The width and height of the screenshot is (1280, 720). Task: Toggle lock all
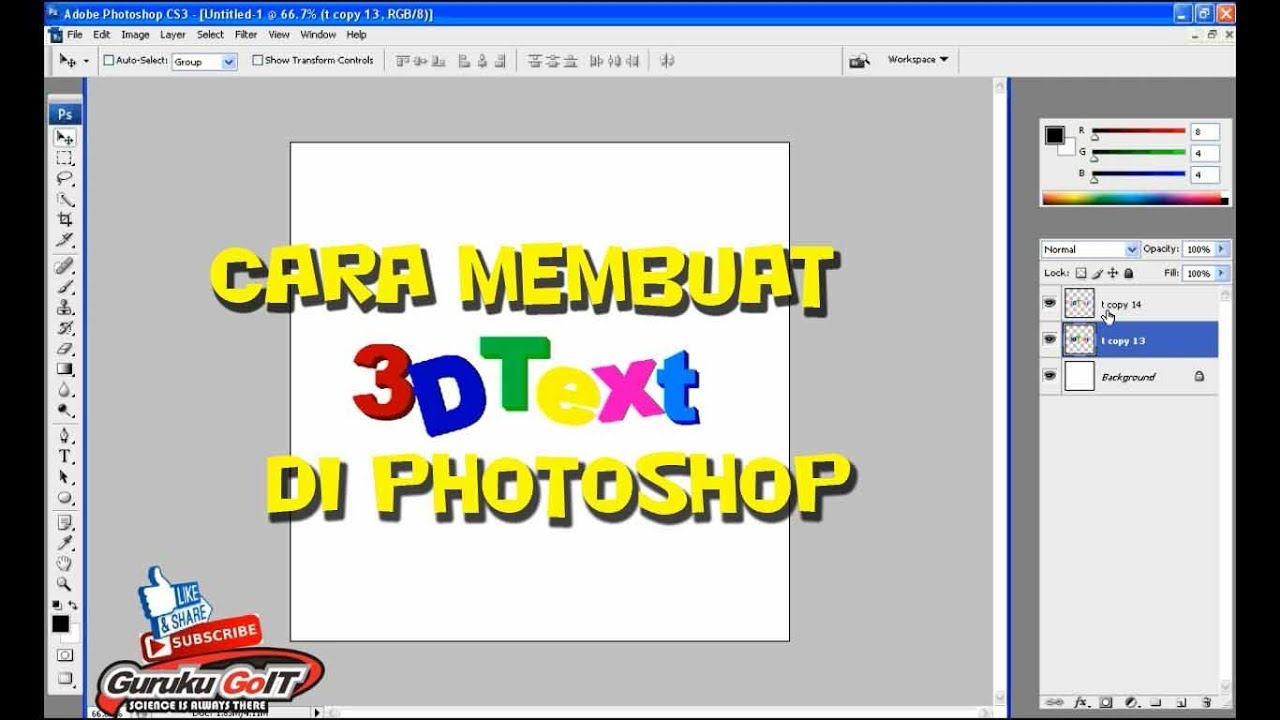click(x=1129, y=273)
